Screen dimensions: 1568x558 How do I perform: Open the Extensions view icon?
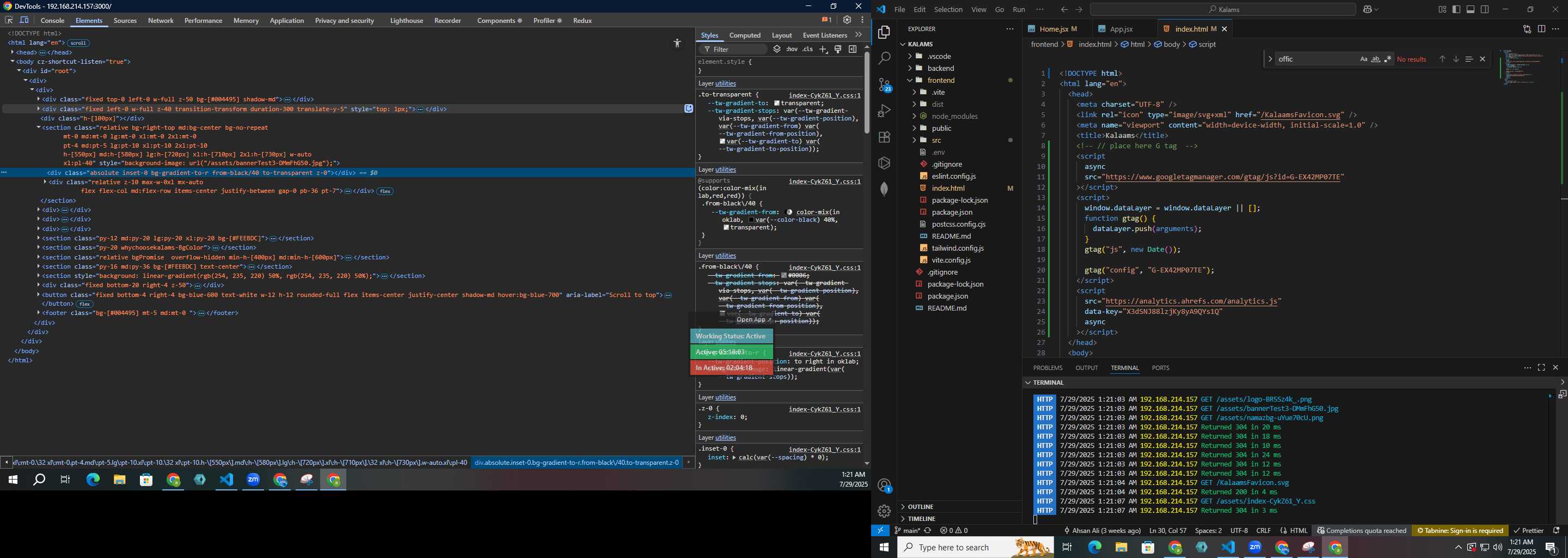[x=884, y=137]
